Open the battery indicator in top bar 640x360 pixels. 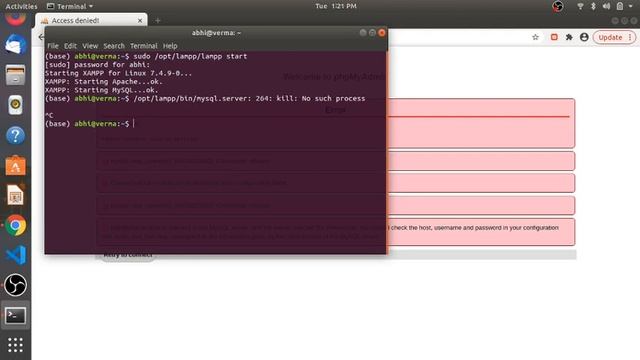click(x=620, y=6)
